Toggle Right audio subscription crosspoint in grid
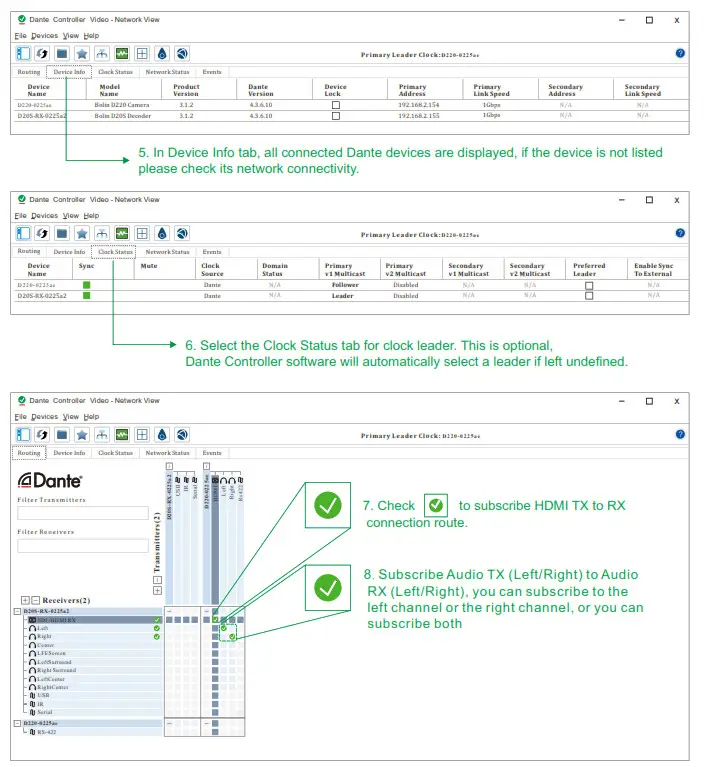 232,636
